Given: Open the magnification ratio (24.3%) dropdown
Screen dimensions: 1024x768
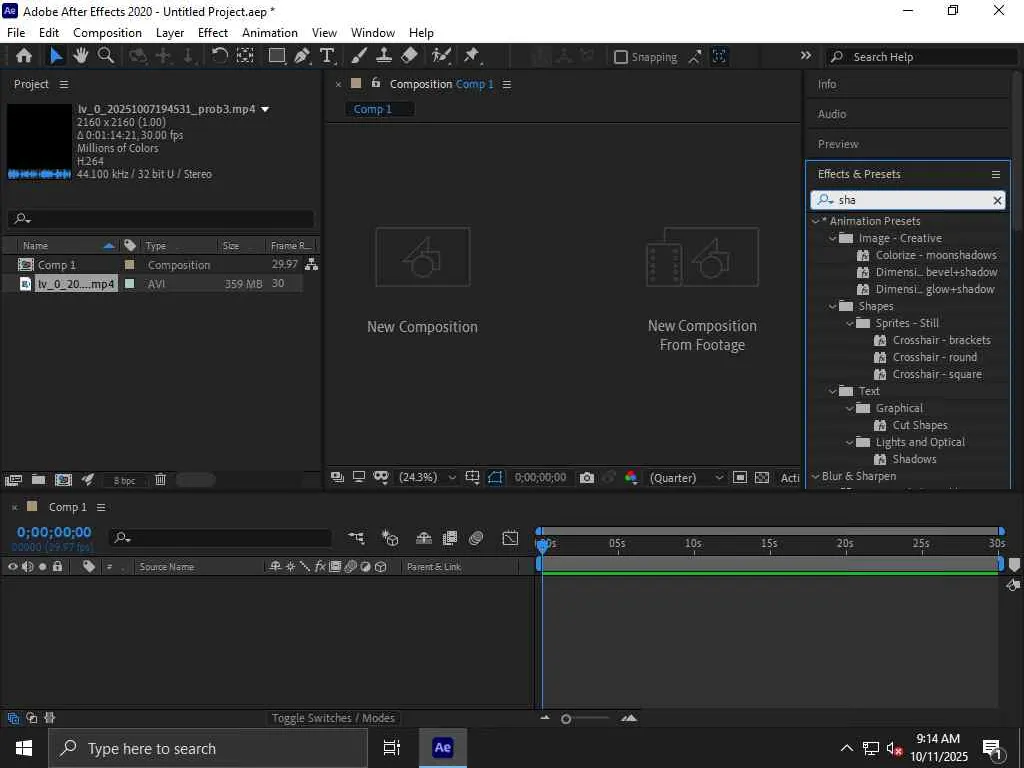Looking at the screenshot, I should pos(428,477).
